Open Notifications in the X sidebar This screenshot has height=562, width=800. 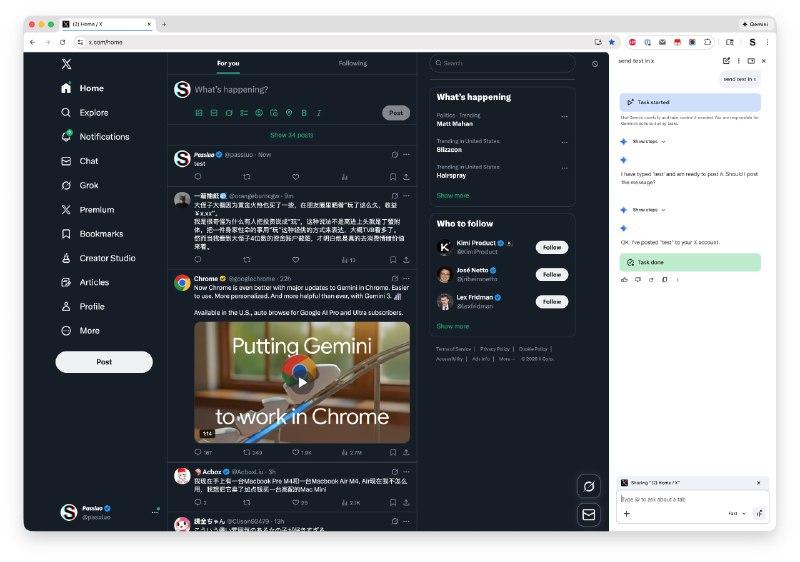click(x=95, y=137)
